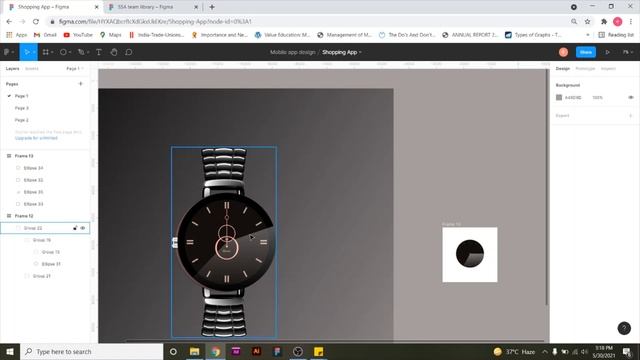
Task: Show hidden system tray icons
Action: (544, 351)
